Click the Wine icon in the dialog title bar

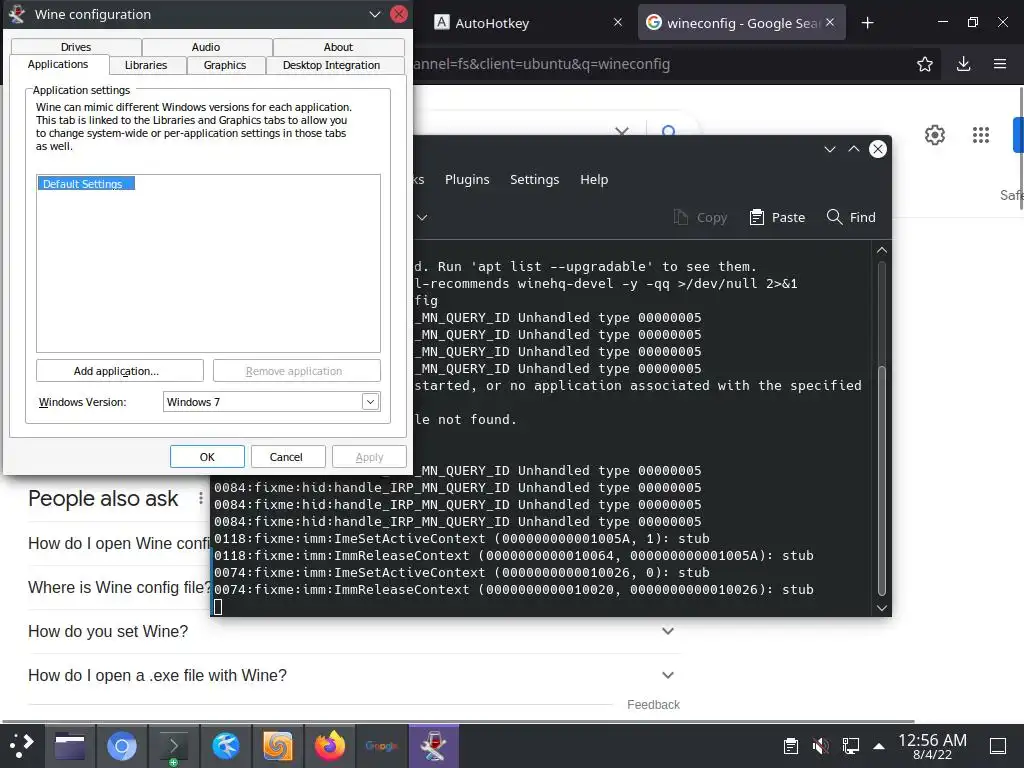tap(17, 14)
